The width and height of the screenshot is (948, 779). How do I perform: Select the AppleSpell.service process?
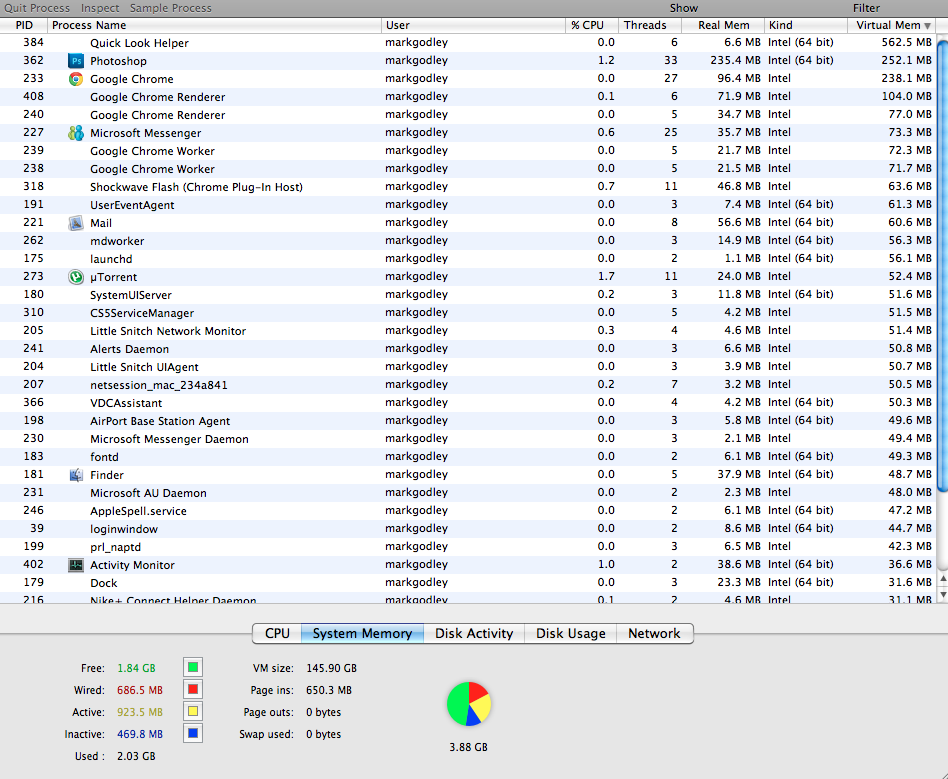pos(467,510)
